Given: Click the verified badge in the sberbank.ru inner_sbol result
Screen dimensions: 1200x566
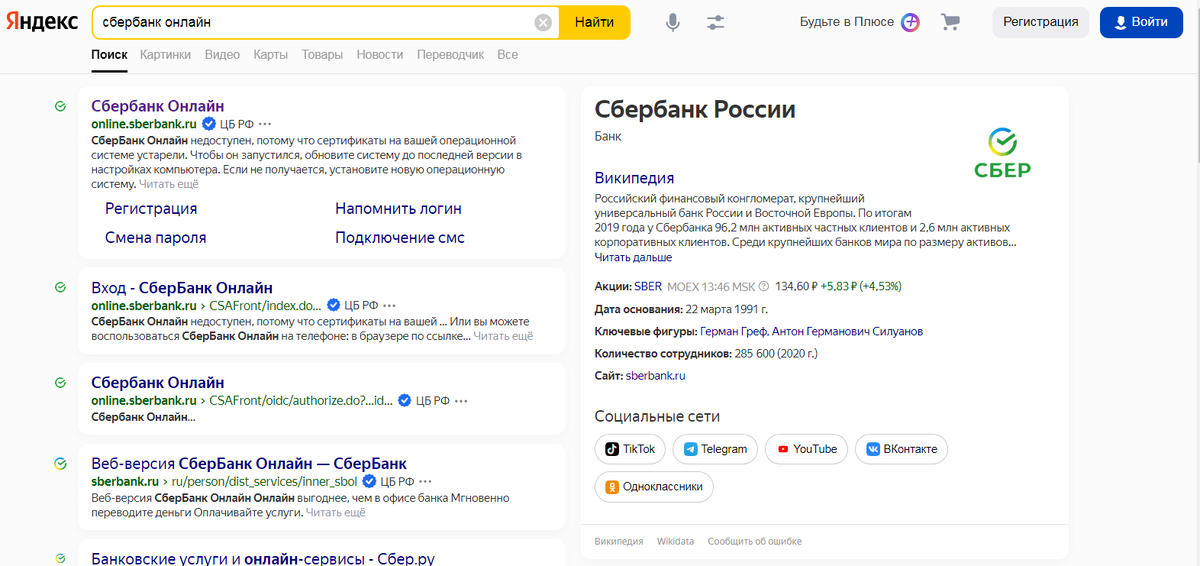Looking at the screenshot, I should [370, 482].
